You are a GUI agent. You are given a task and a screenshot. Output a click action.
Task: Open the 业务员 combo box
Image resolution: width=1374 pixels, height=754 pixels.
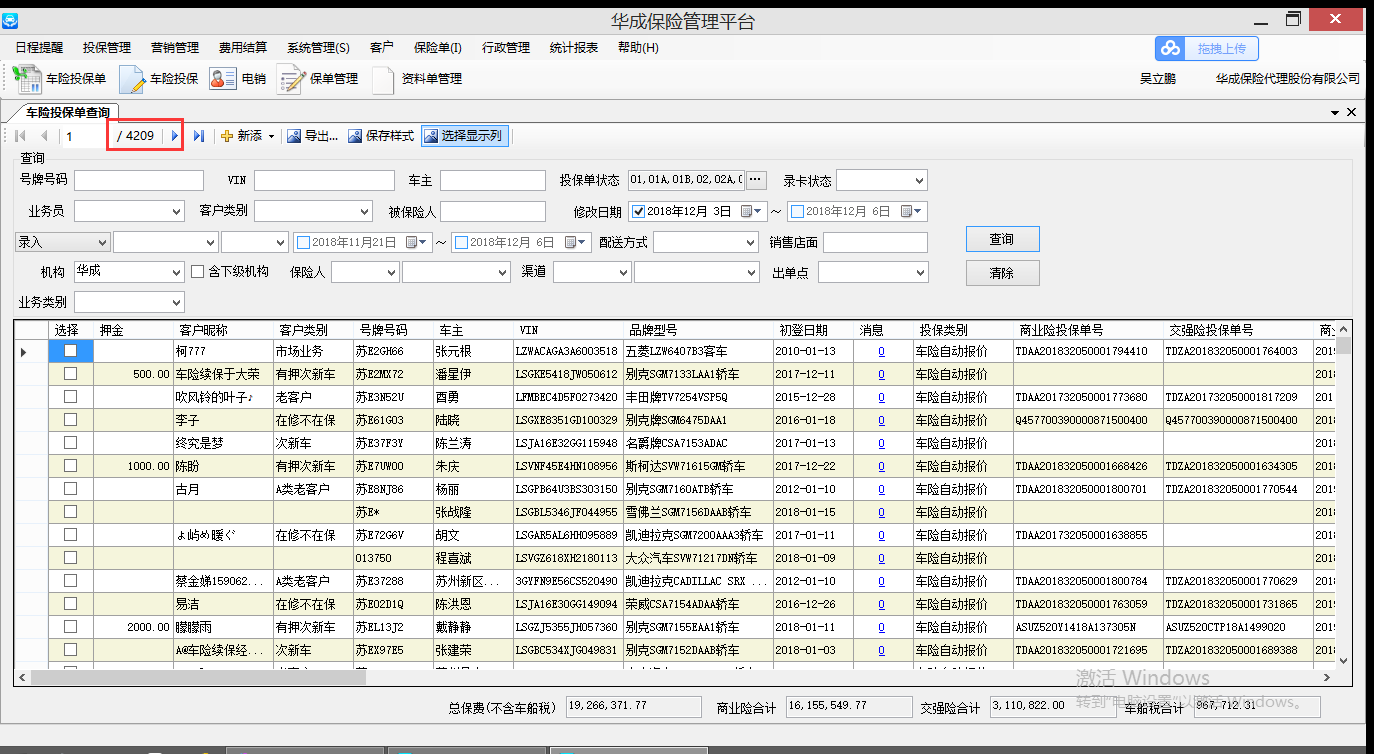pyautogui.click(x=176, y=212)
